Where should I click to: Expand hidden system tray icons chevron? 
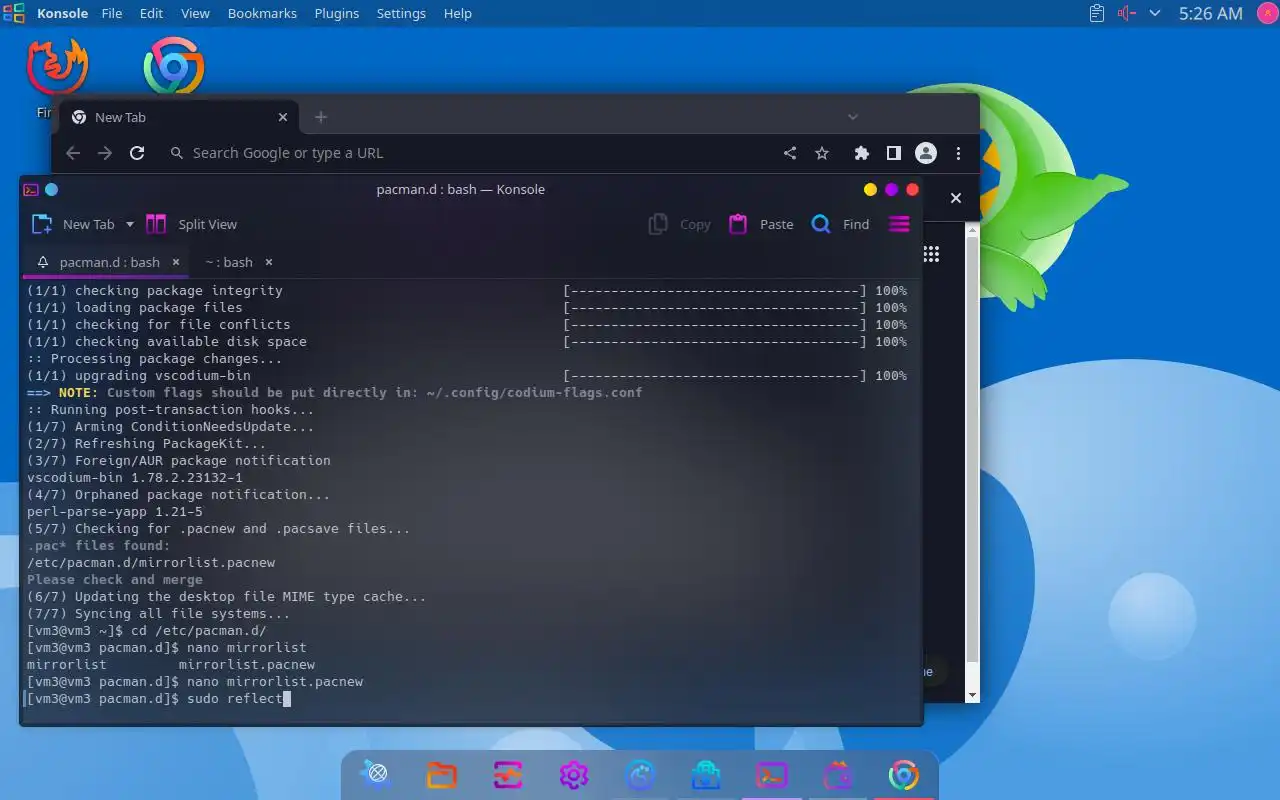click(1155, 13)
